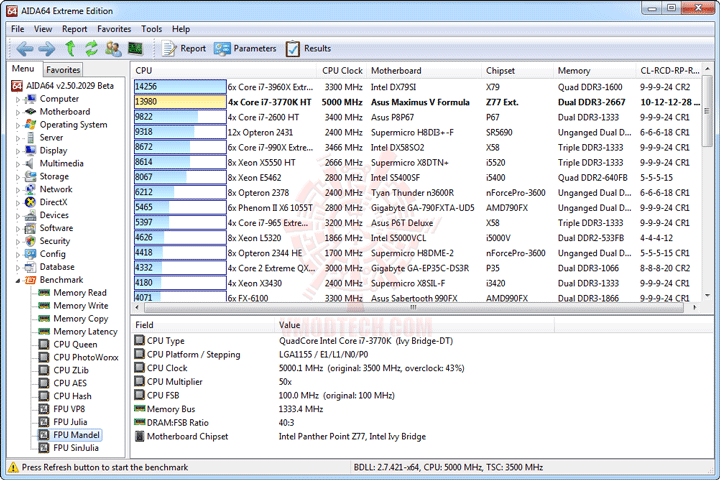This screenshot has width=720, height=480.
Task: Select Software icon in tree
Action: tap(31, 228)
